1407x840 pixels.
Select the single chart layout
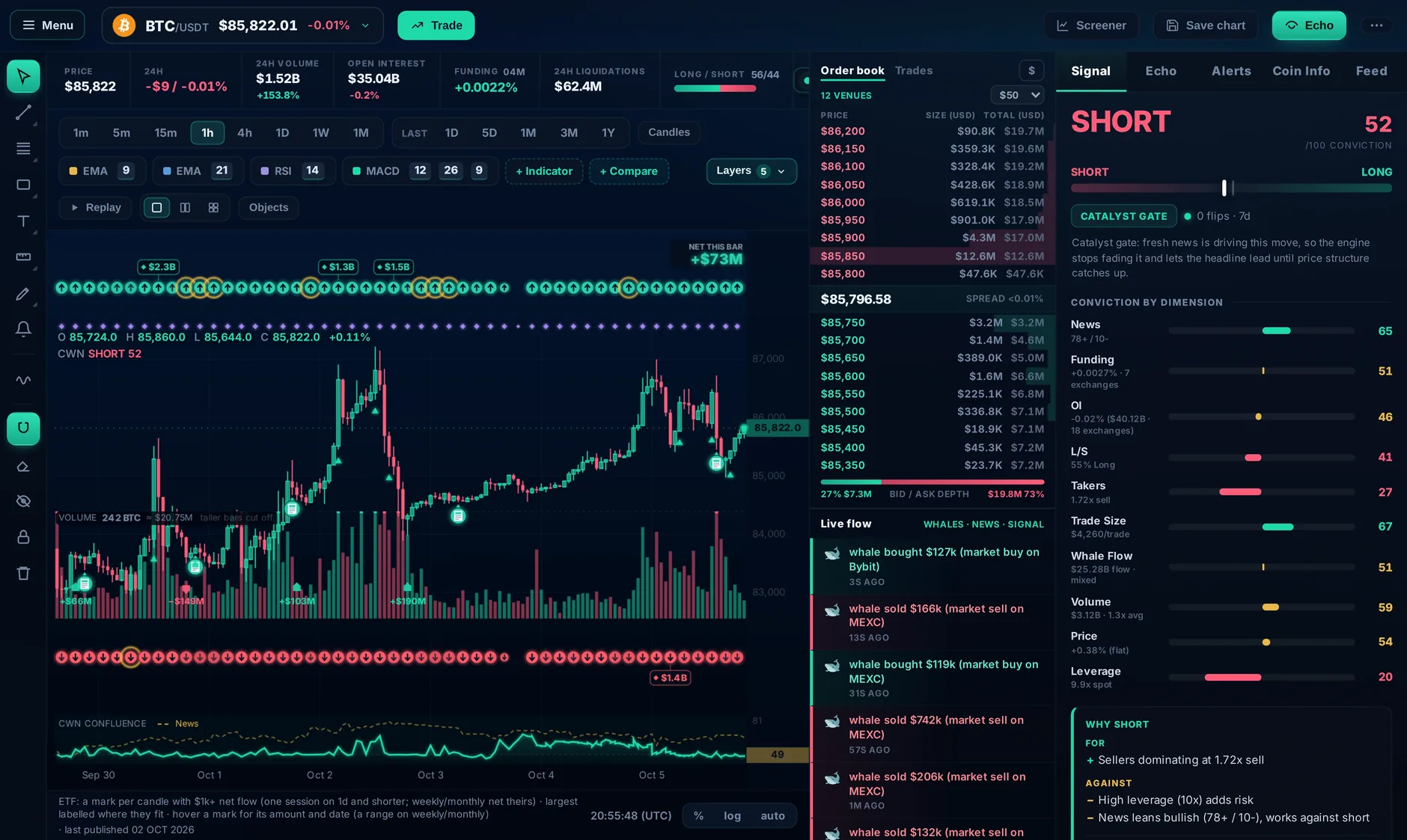pyautogui.click(x=156, y=207)
